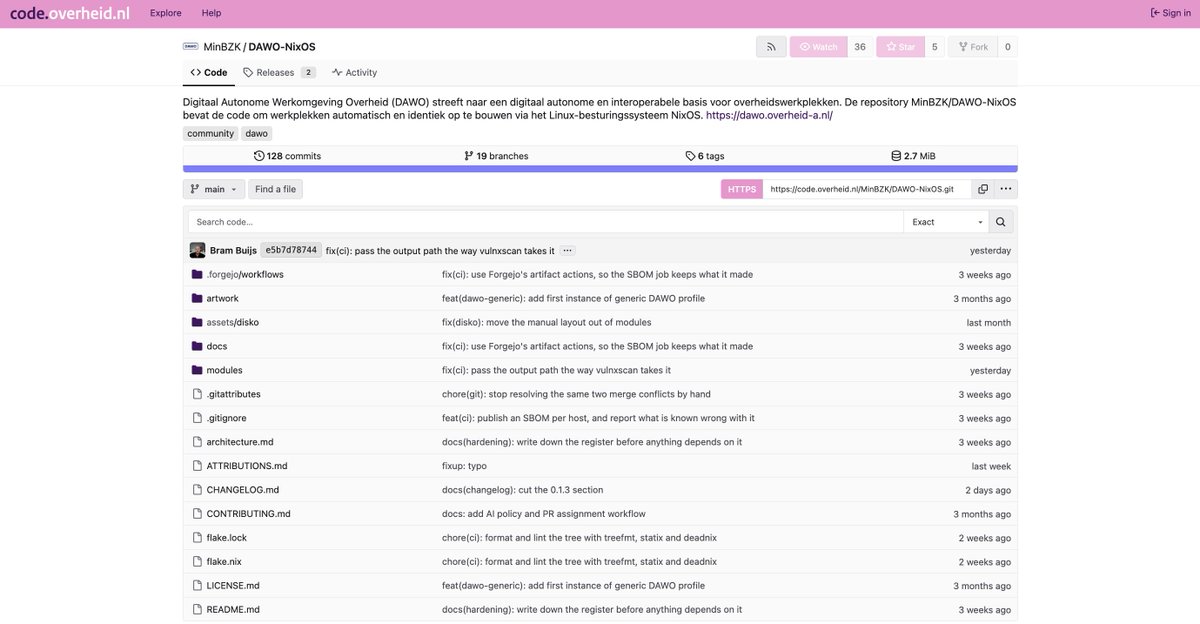The height and width of the screenshot is (624, 1200).
Task: Click the Fork button
Action: tap(973, 47)
